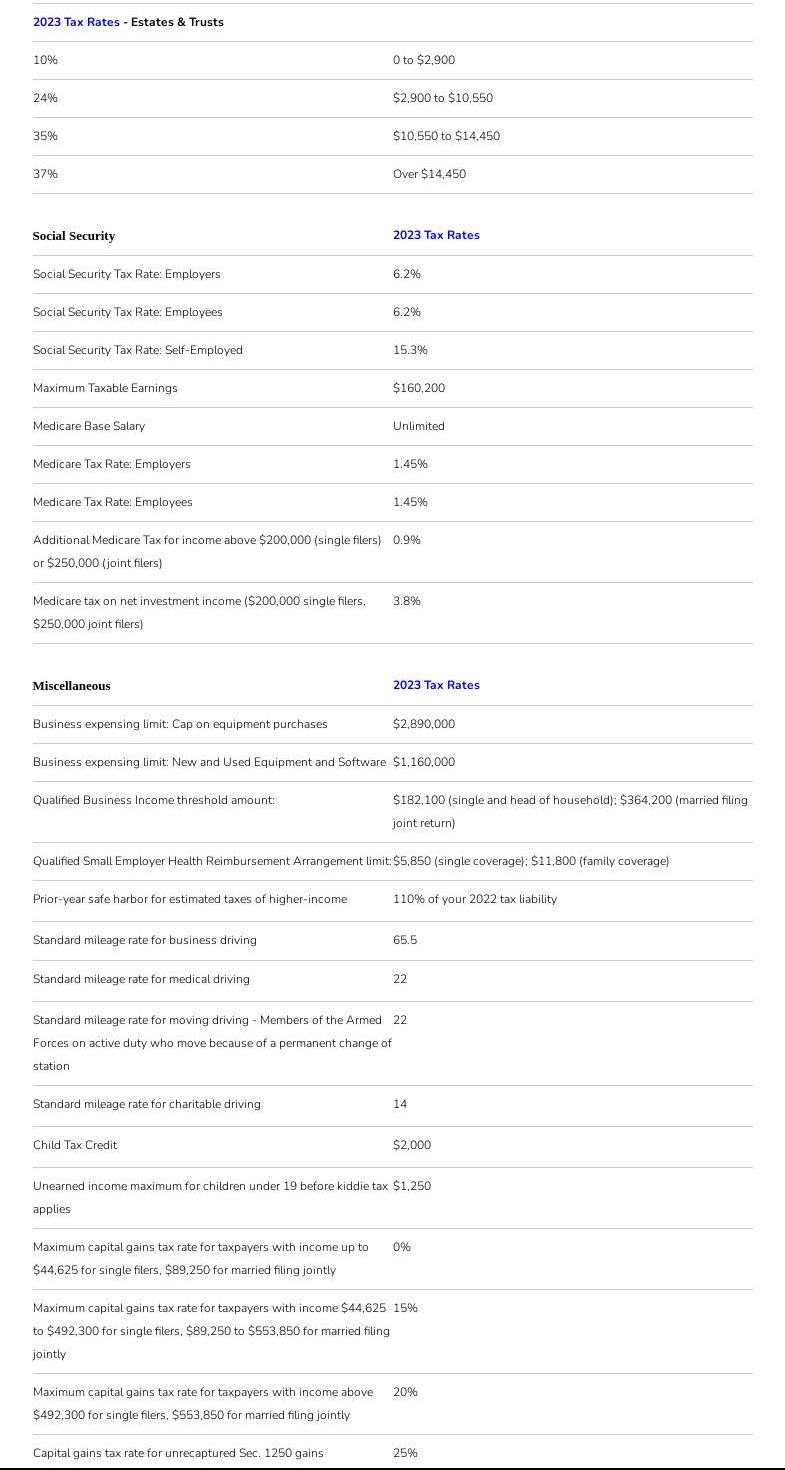Select the Qualified Business Income threshold label
Viewport: 785px width, 1470px height.
tap(154, 800)
